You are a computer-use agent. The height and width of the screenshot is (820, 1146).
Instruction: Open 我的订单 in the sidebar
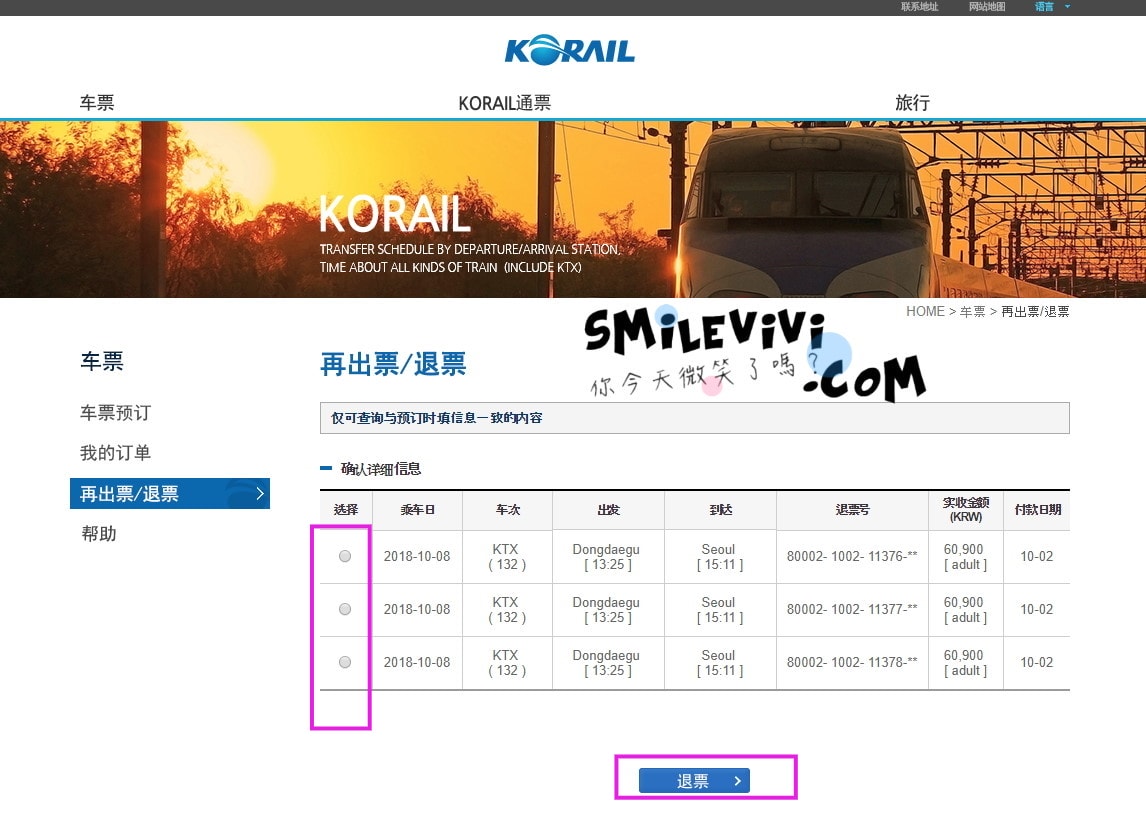pos(115,453)
